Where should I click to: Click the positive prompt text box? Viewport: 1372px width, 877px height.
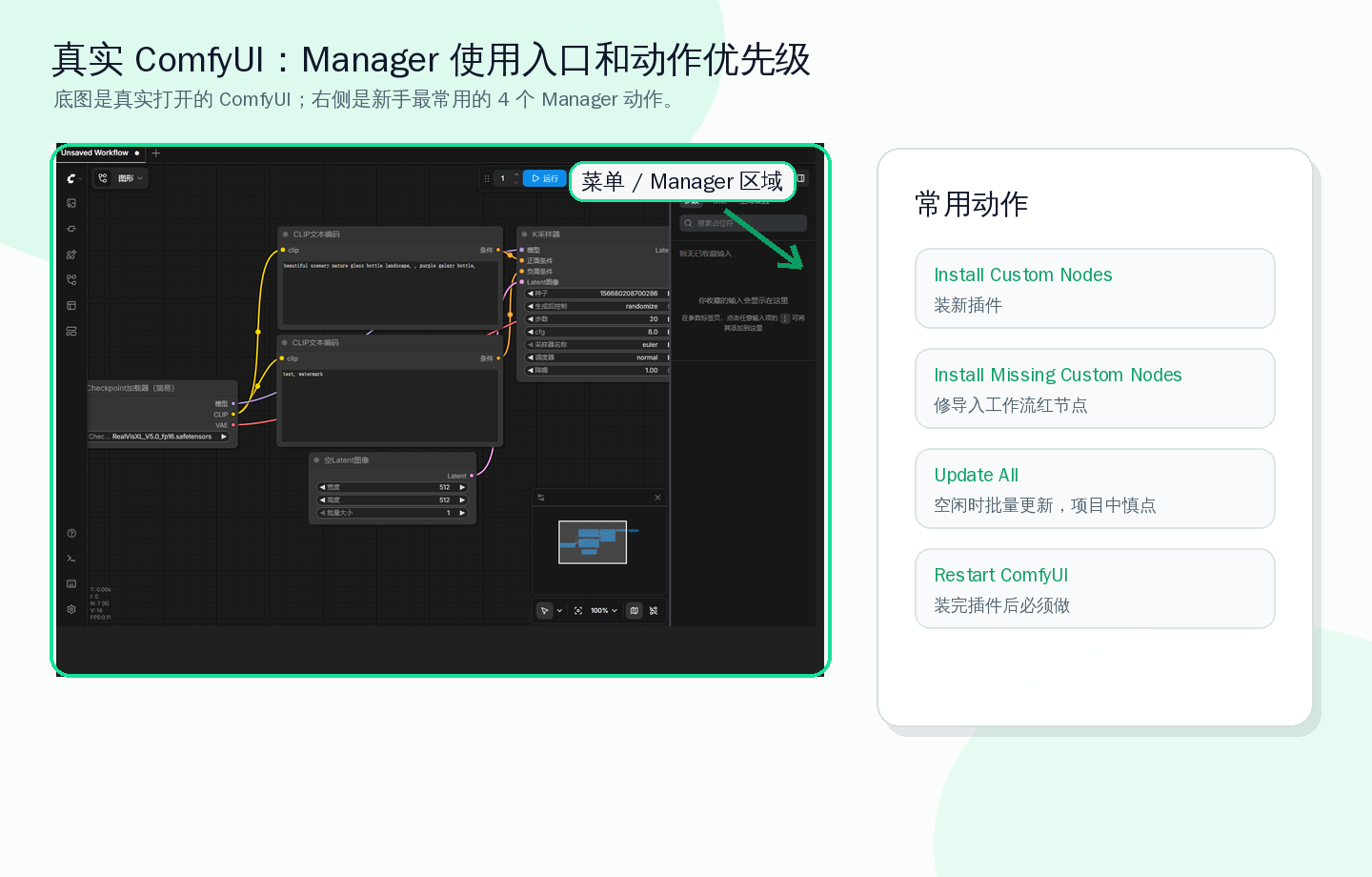coord(390,293)
